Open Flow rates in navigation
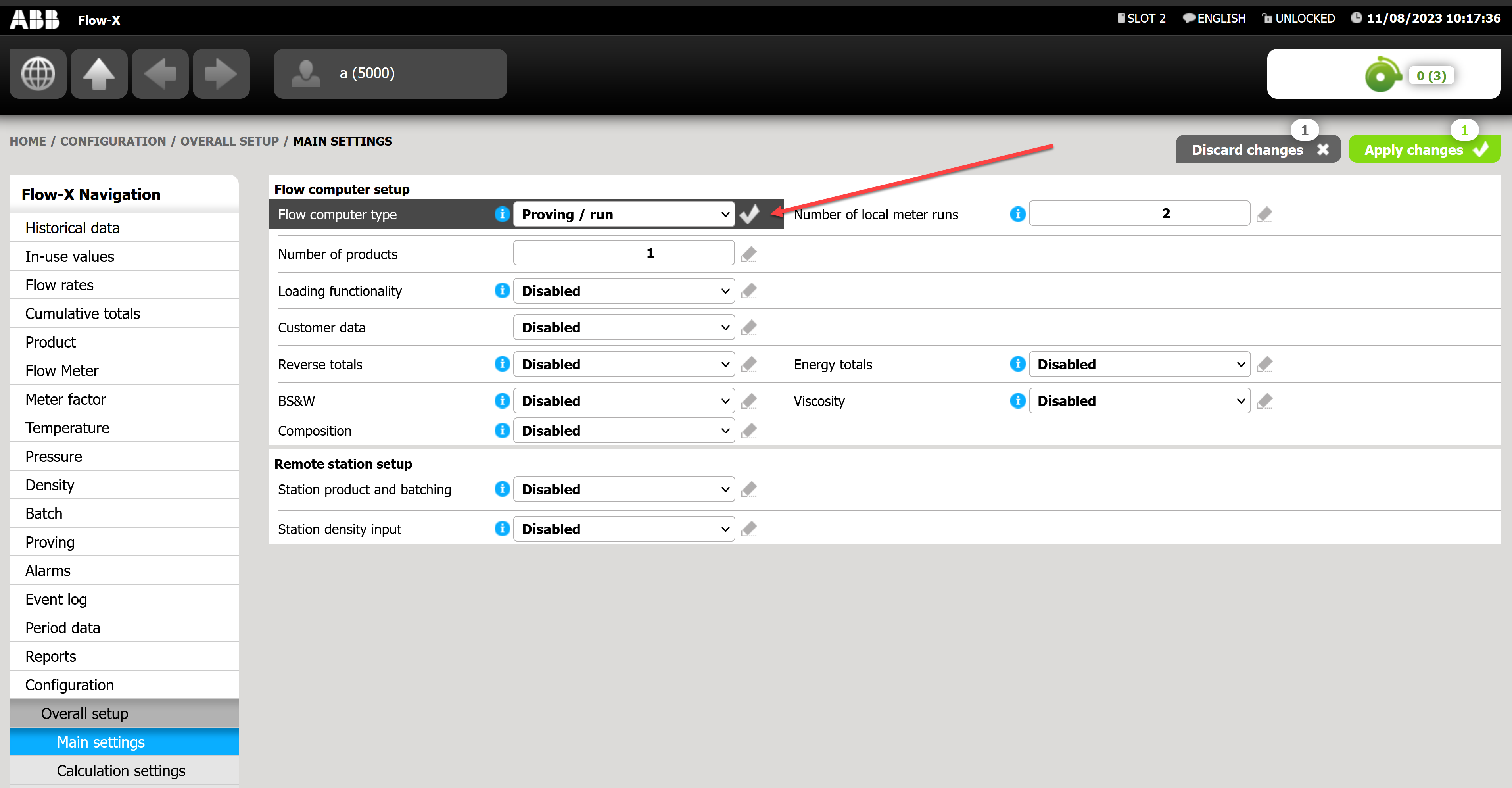This screenshot has width=1512, height=788. 125,285
